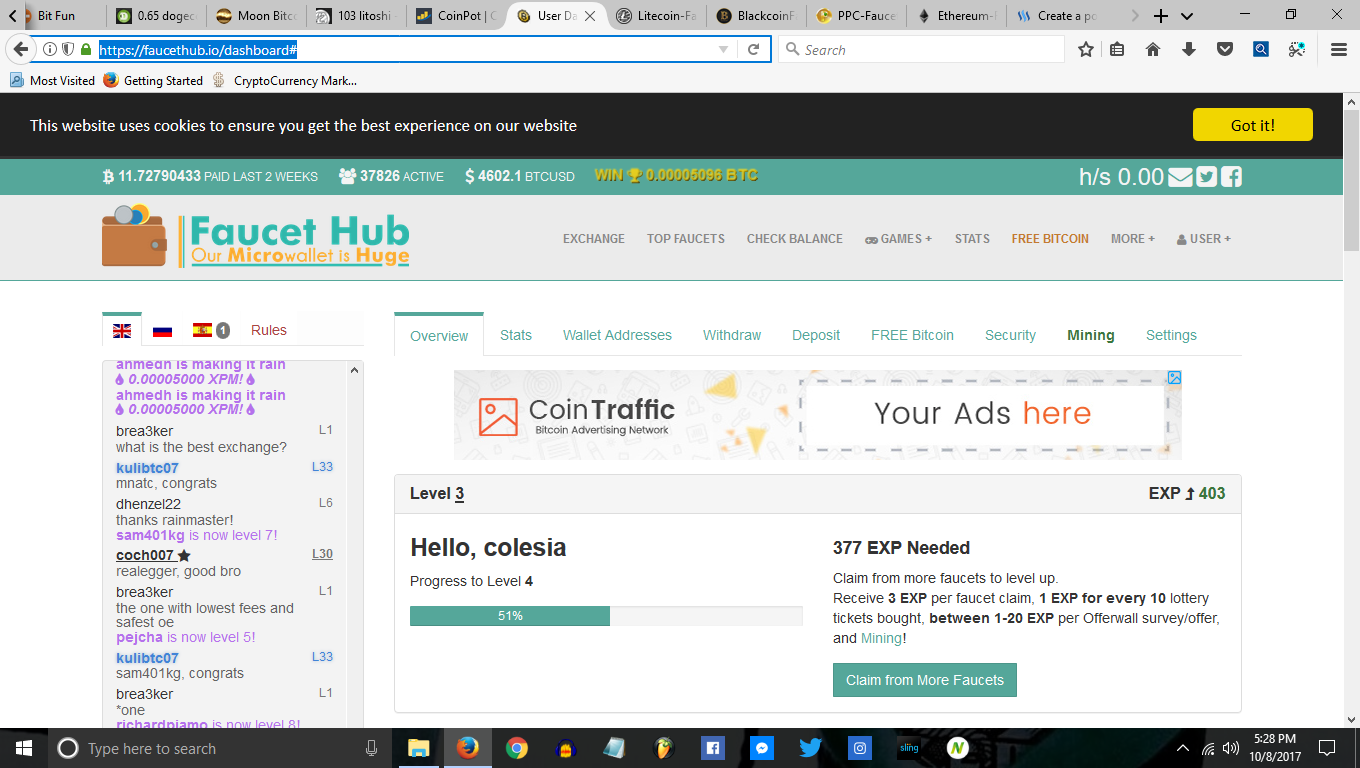The image size is (1360, 768).
Task: Open the dashboard Mining tab
Action: click(x=1091, y=335)
